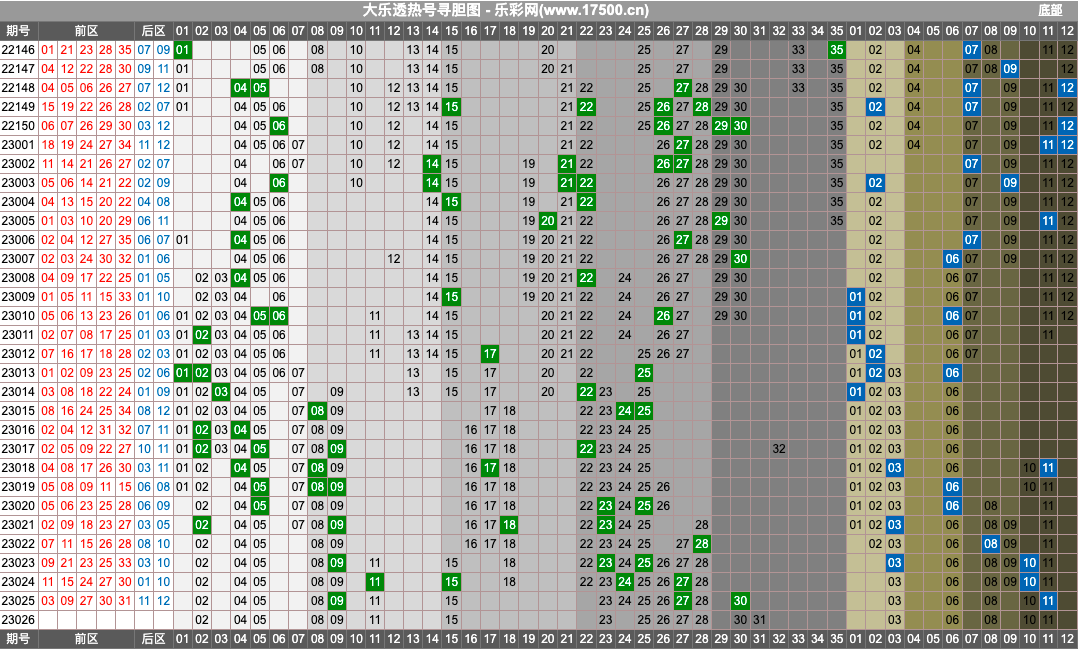Click the lone 32 cell in row 23017

pyautogui.click(x=778, y=449)
